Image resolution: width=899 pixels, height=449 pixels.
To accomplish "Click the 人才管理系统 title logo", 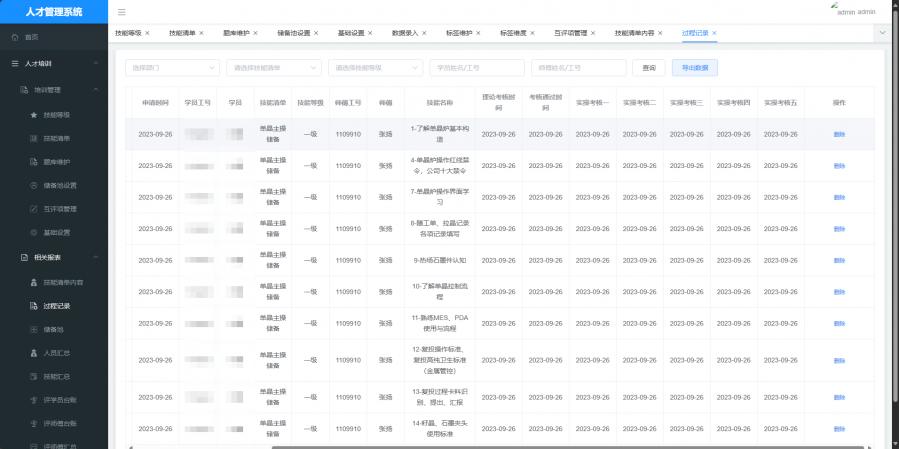I will pos(54,11).
